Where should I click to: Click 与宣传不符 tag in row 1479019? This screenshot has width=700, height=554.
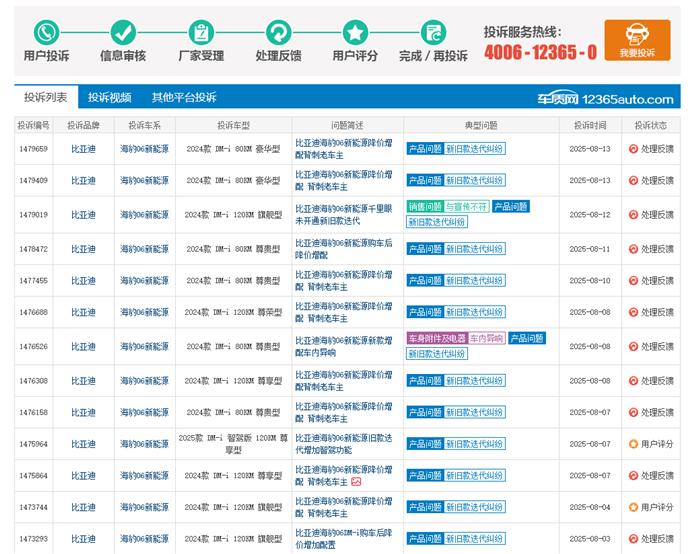467,207
